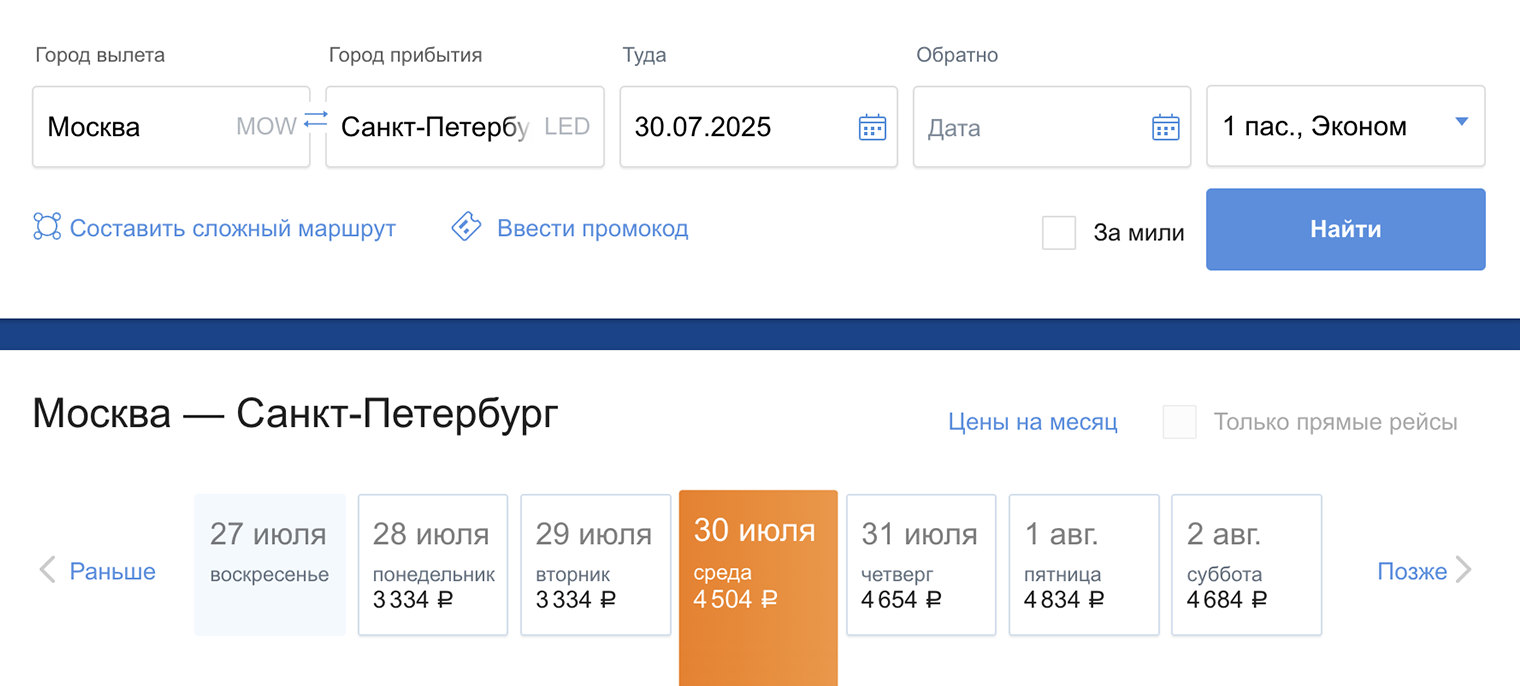Expand passengers dropdown arrow for 1 пас., Эконом
Screen dimensions: 1520x686
pos(1461,122)
